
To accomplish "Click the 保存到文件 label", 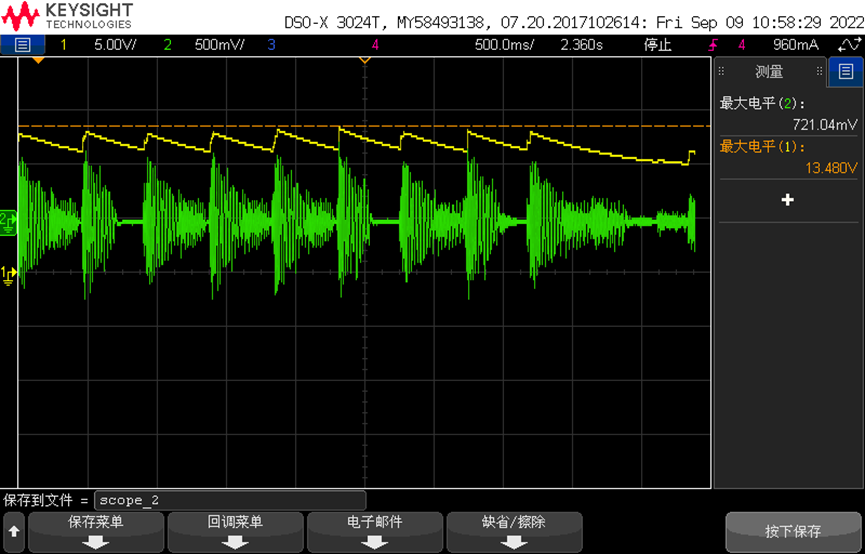I will click(x=40, y=500).
